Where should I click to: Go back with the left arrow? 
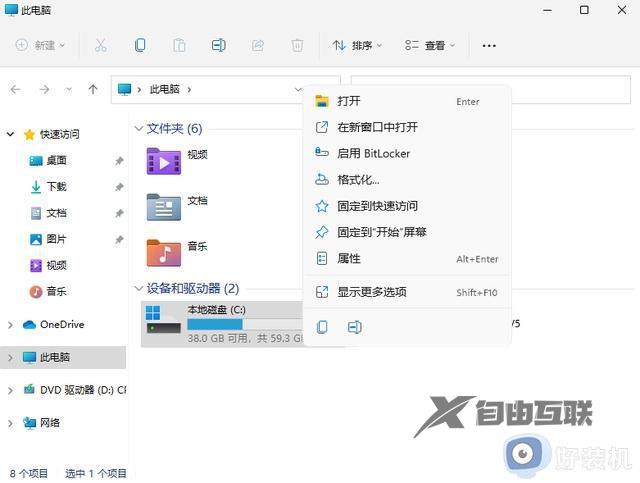click(16, 89)
